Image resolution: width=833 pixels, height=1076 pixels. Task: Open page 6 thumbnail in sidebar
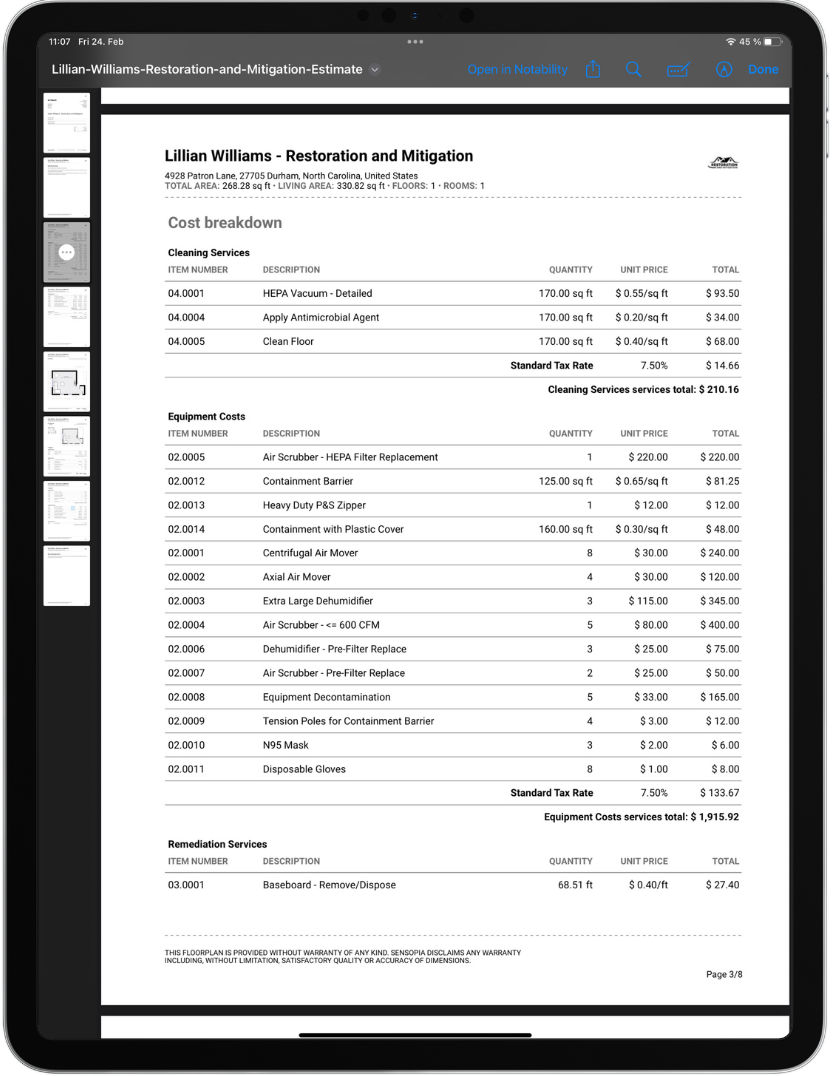(x=67, y=446)
